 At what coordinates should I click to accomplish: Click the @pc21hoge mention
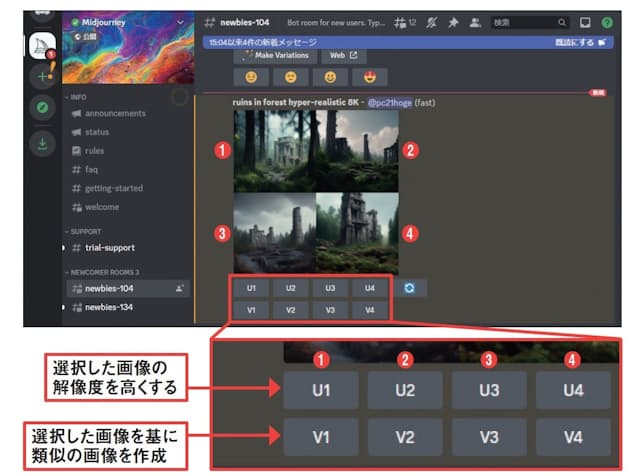389,103
